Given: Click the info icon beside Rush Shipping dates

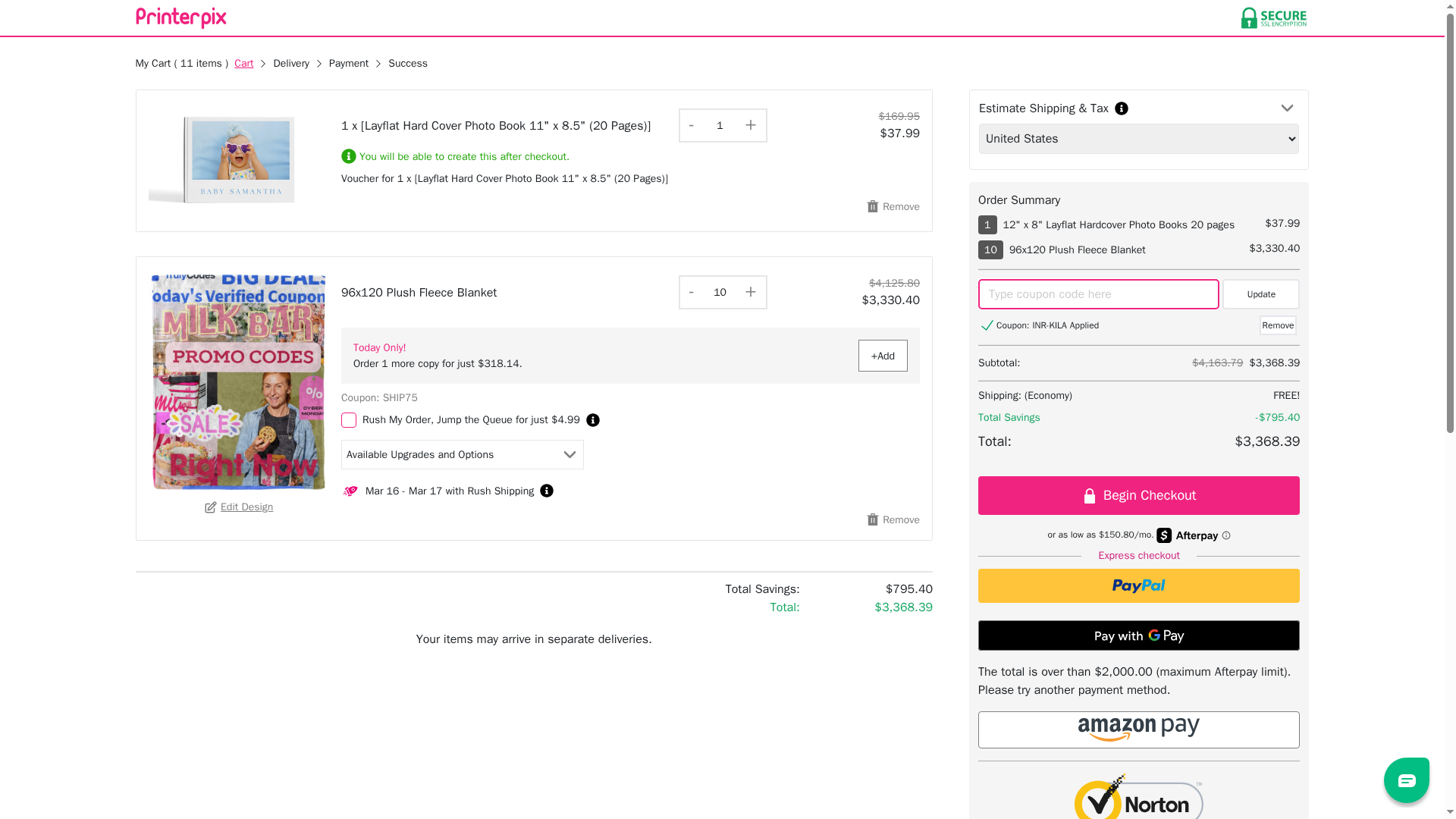Looking at the screenshot, I should tap(546, 491).
